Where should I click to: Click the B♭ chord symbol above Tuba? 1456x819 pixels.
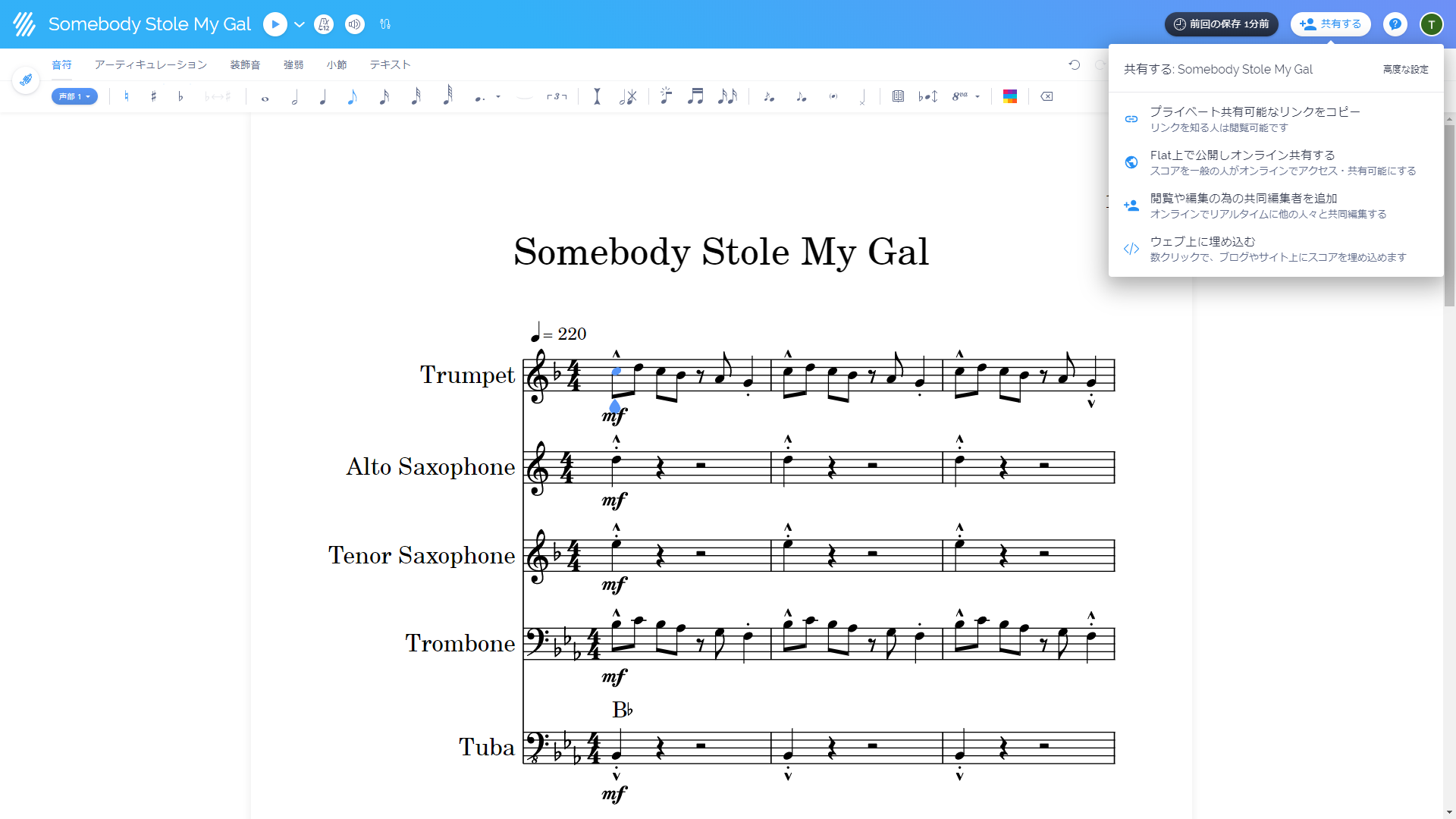point(623,711)
